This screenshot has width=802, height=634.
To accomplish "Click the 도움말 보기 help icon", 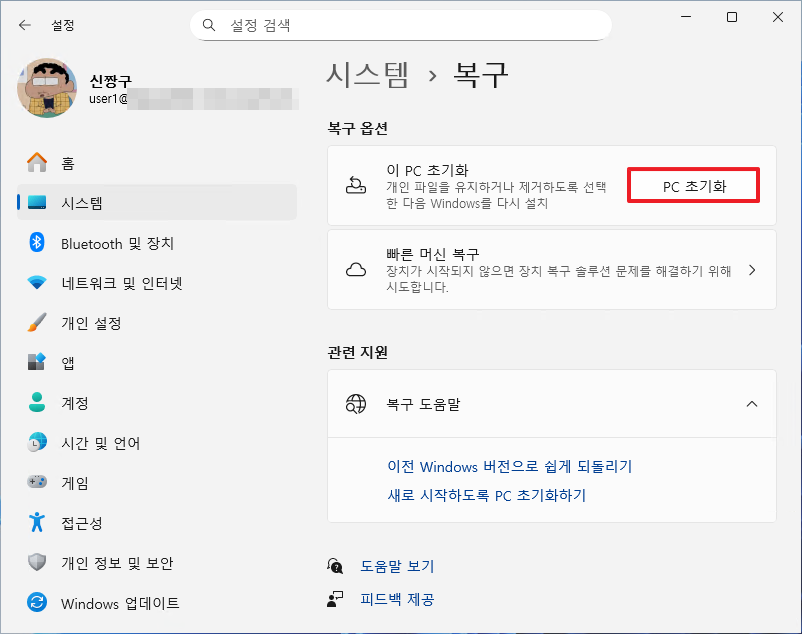I will click(x=335, y=565).
